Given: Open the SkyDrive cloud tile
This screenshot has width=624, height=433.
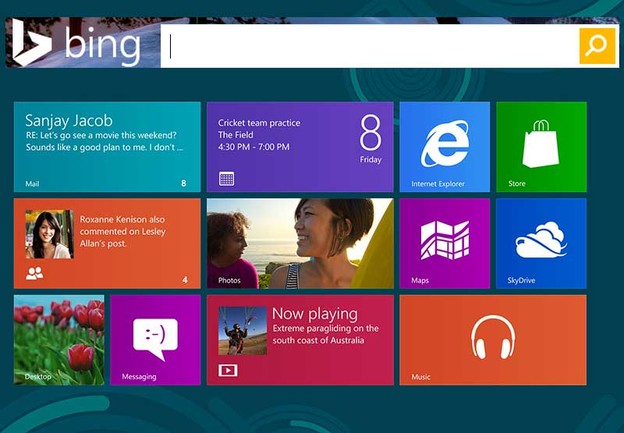Looking at the screenshot, I should tap(541, 243).
